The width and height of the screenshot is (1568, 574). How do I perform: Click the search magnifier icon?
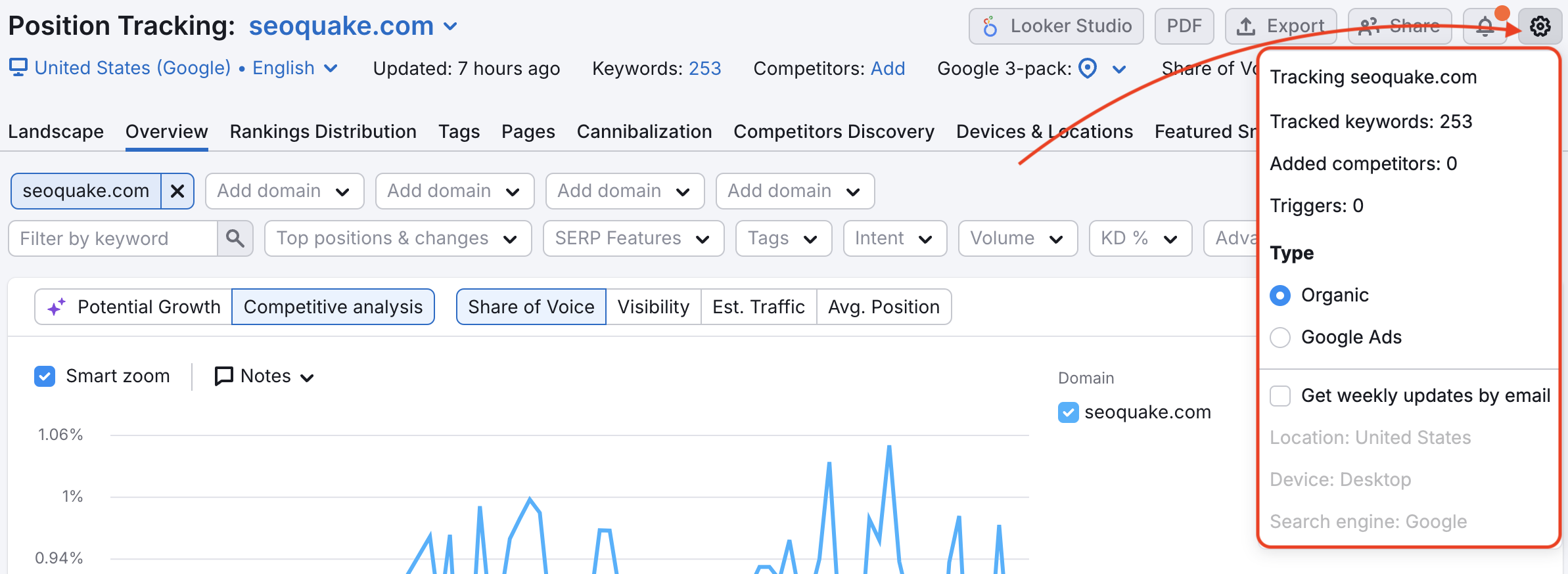coord(235,238)
